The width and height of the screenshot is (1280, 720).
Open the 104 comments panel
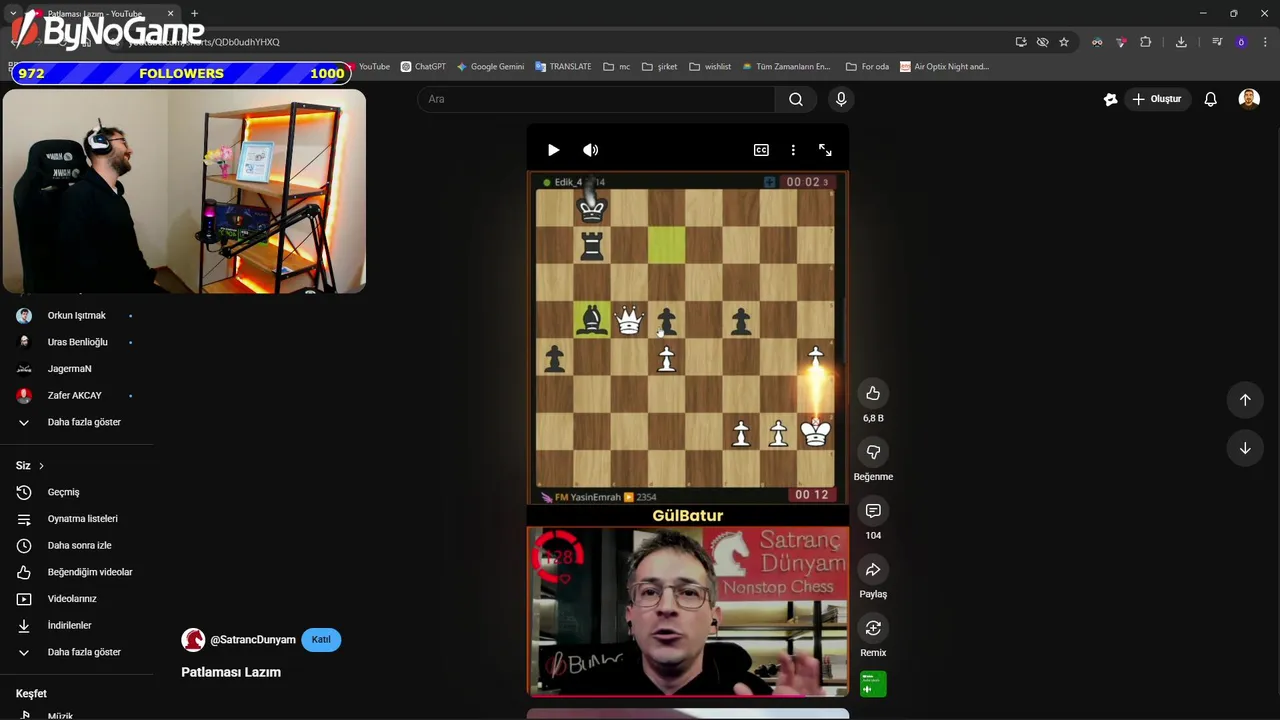(873, 511)
